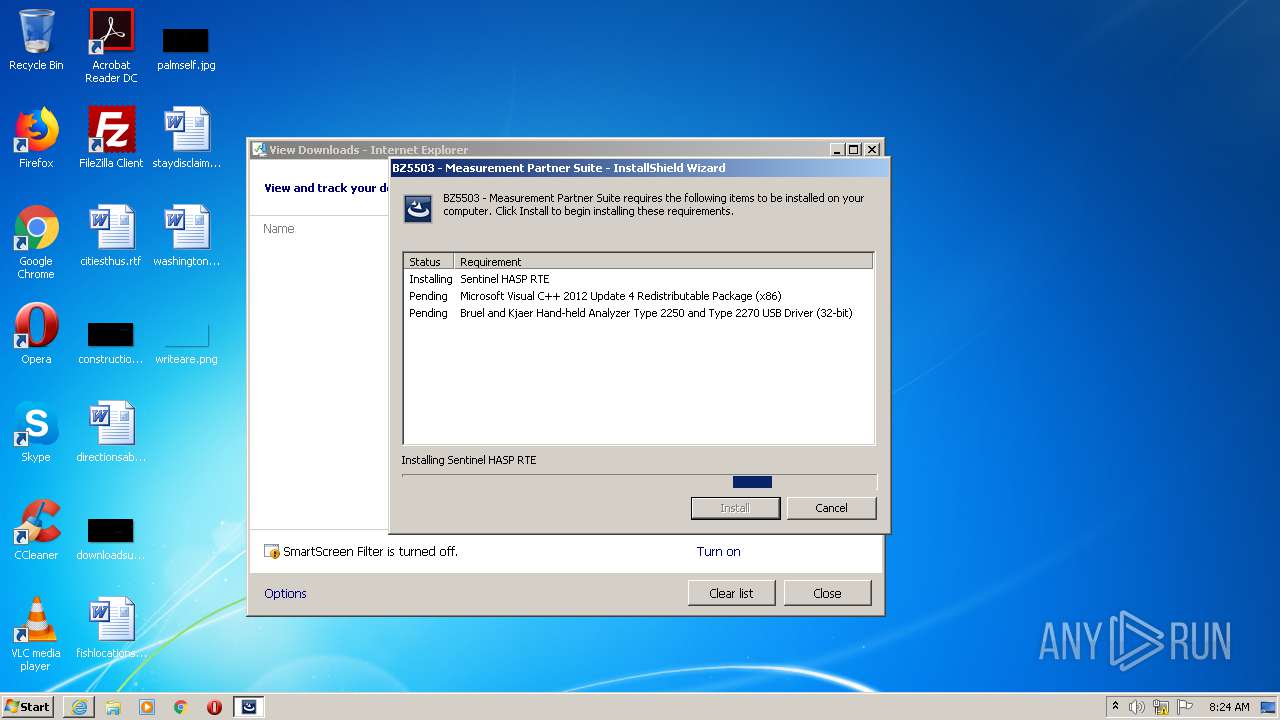
Task: Launch Skype desktop shortcut
Action: pyautogui.click(x=36, y=432)
